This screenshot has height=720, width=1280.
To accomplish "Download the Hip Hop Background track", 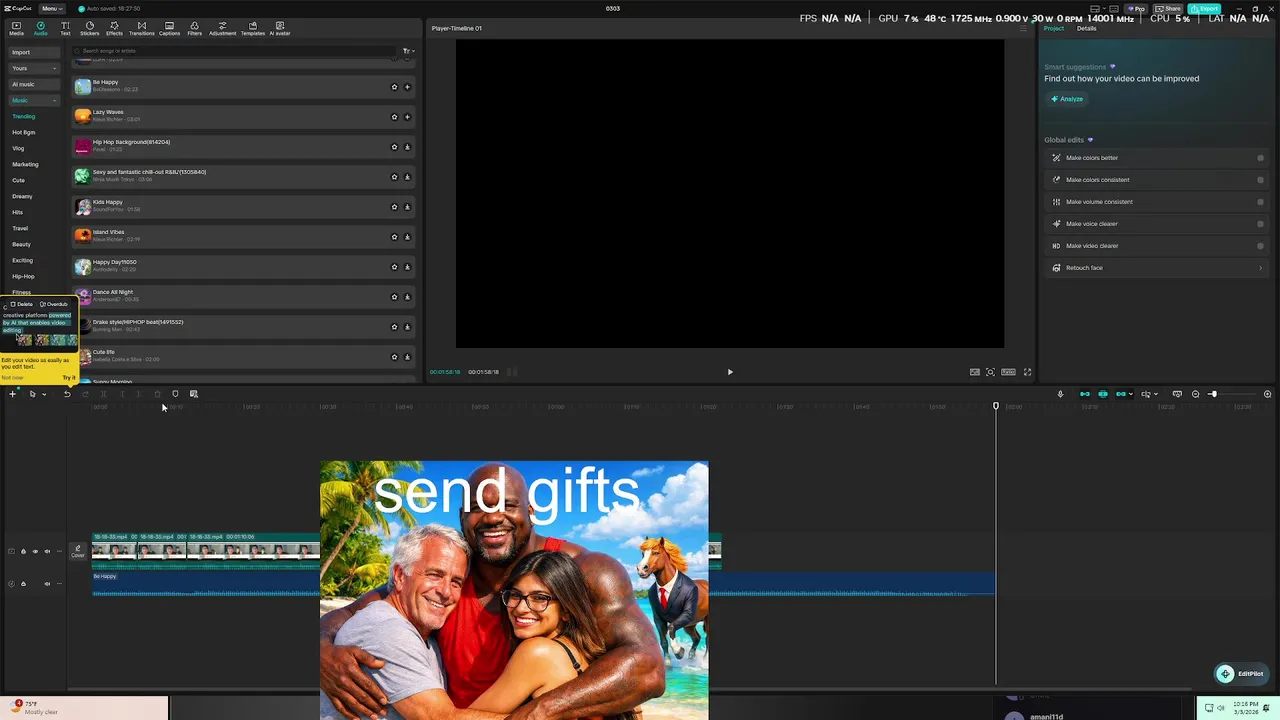I will click(x=407, y=147).
